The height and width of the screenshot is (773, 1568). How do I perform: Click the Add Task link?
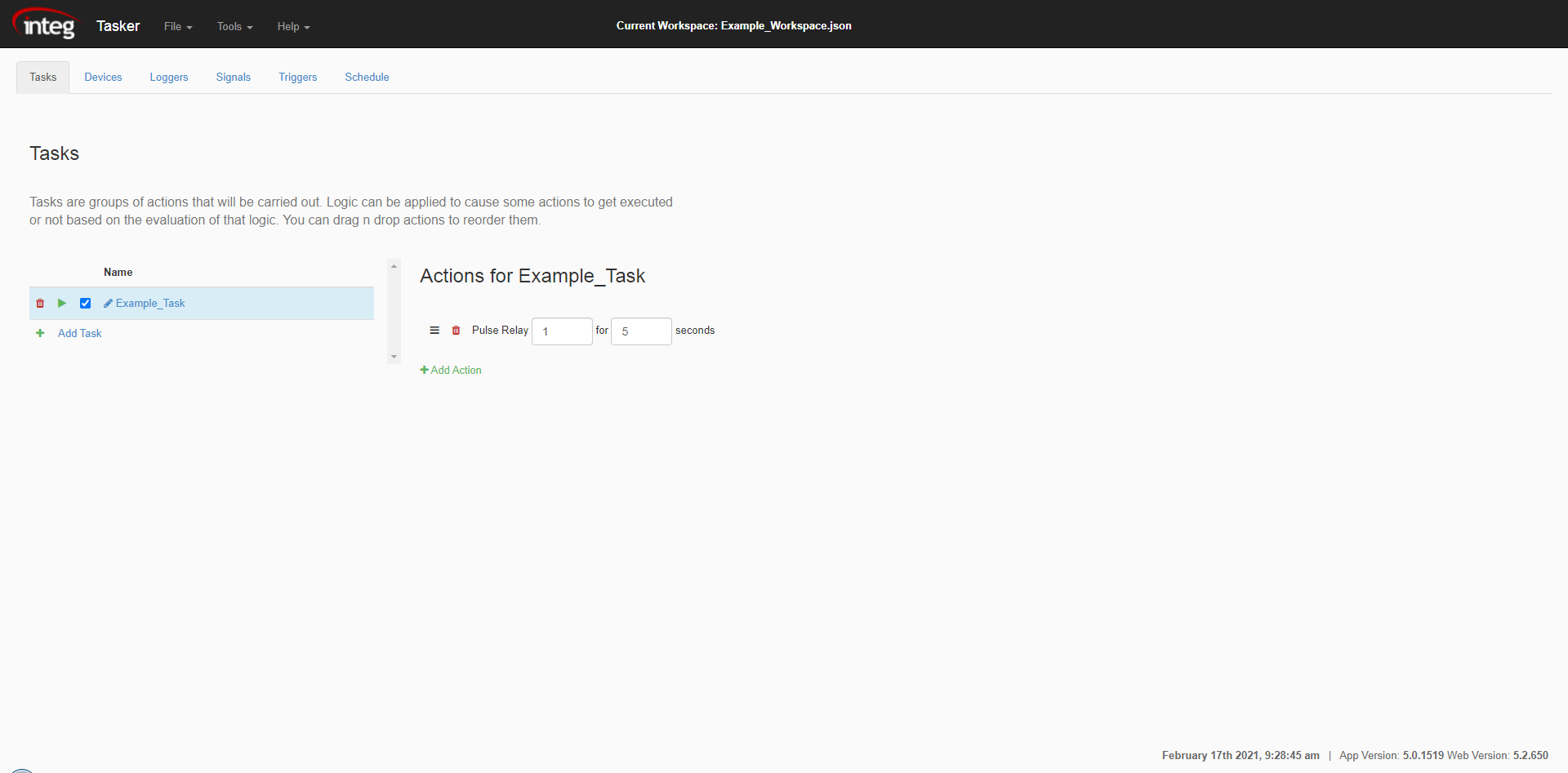[80, 333]
